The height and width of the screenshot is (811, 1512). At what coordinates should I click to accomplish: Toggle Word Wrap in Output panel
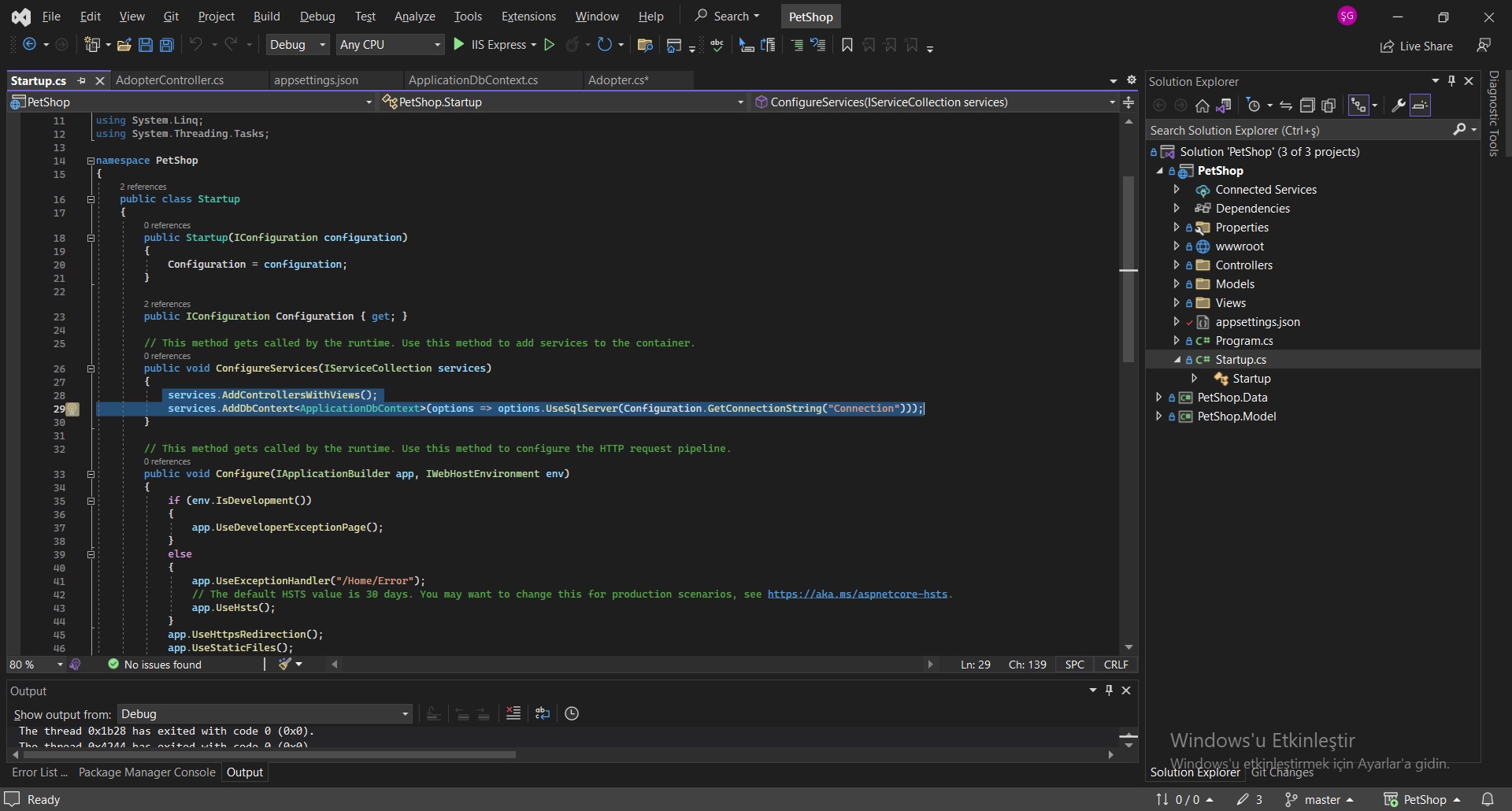point(543,713)
